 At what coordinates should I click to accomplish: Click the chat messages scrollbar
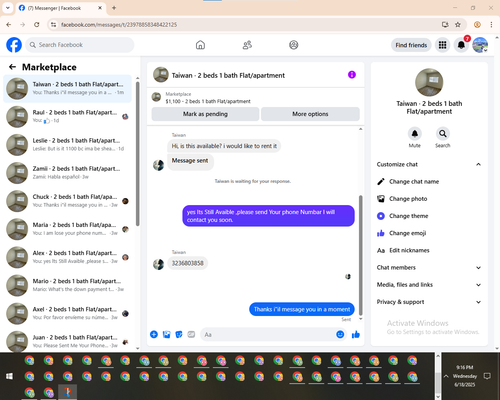tap(360, 255)
